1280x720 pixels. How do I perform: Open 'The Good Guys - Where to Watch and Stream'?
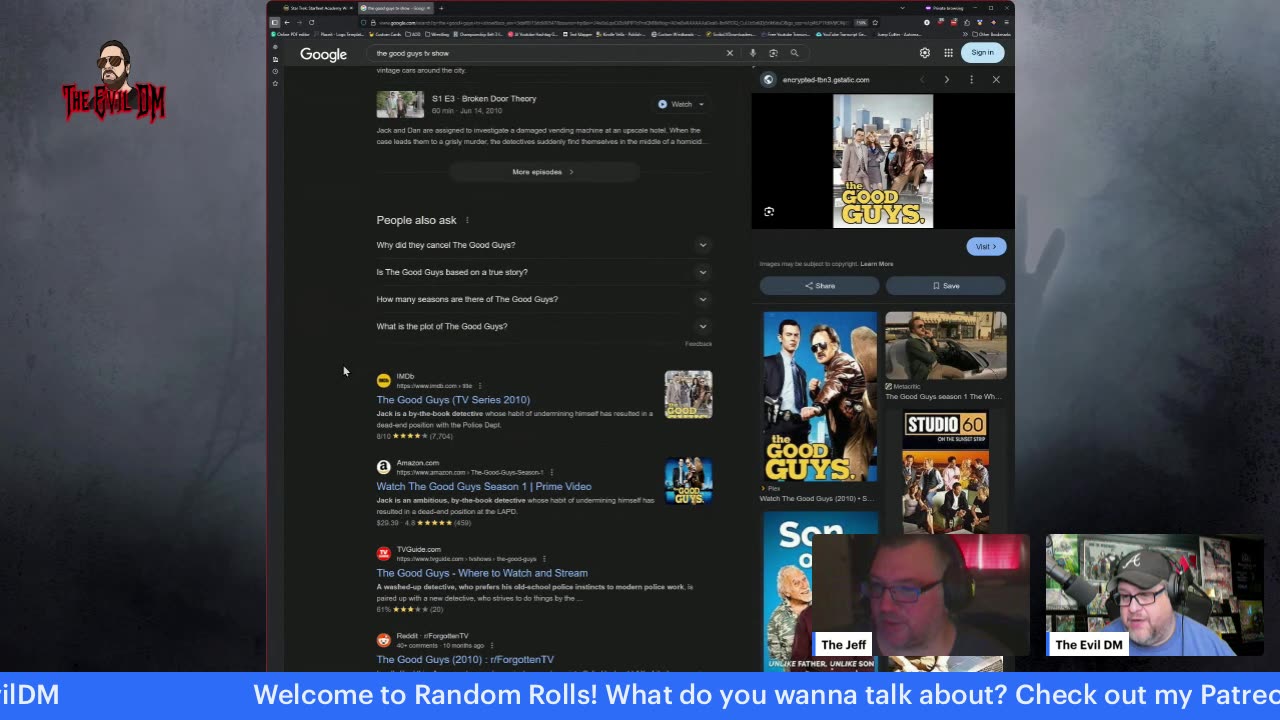tap(482, 573)
